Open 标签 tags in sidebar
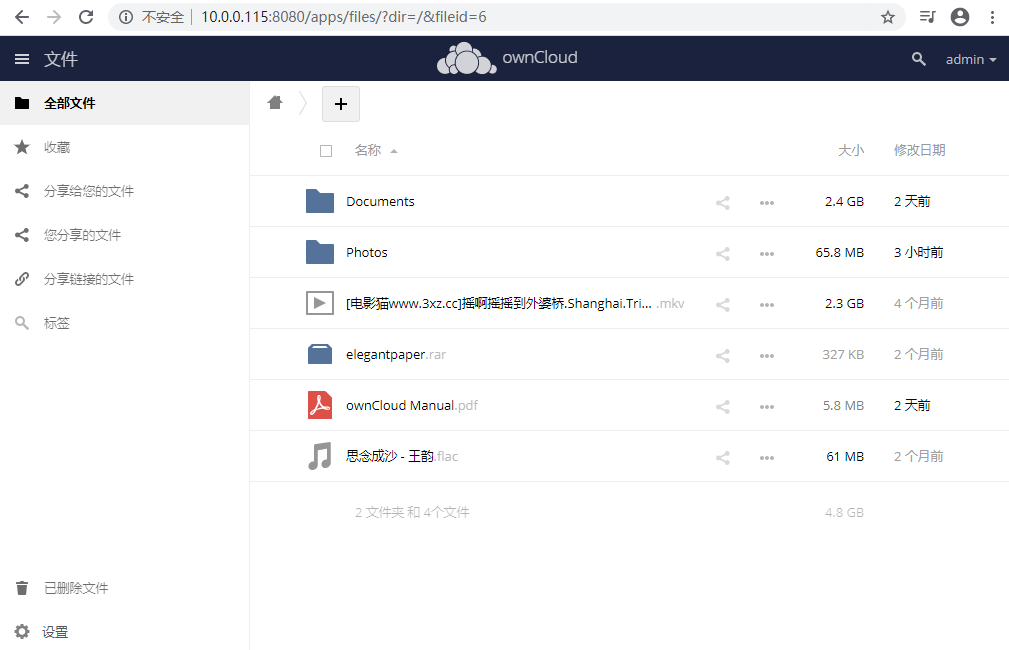 tap(124, 323)
